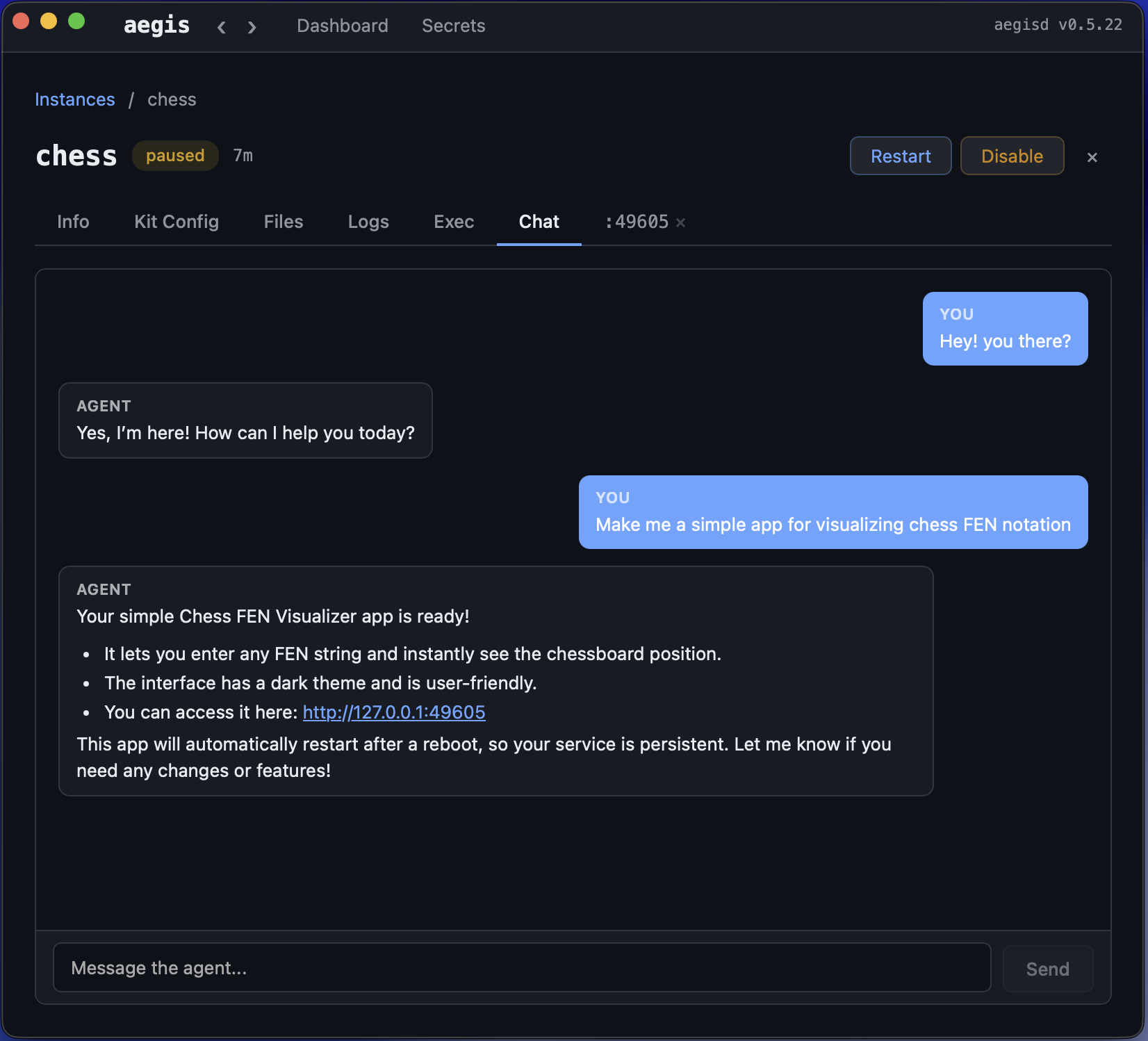
Task: Click the aegis logo
Action: coord(156,26)
